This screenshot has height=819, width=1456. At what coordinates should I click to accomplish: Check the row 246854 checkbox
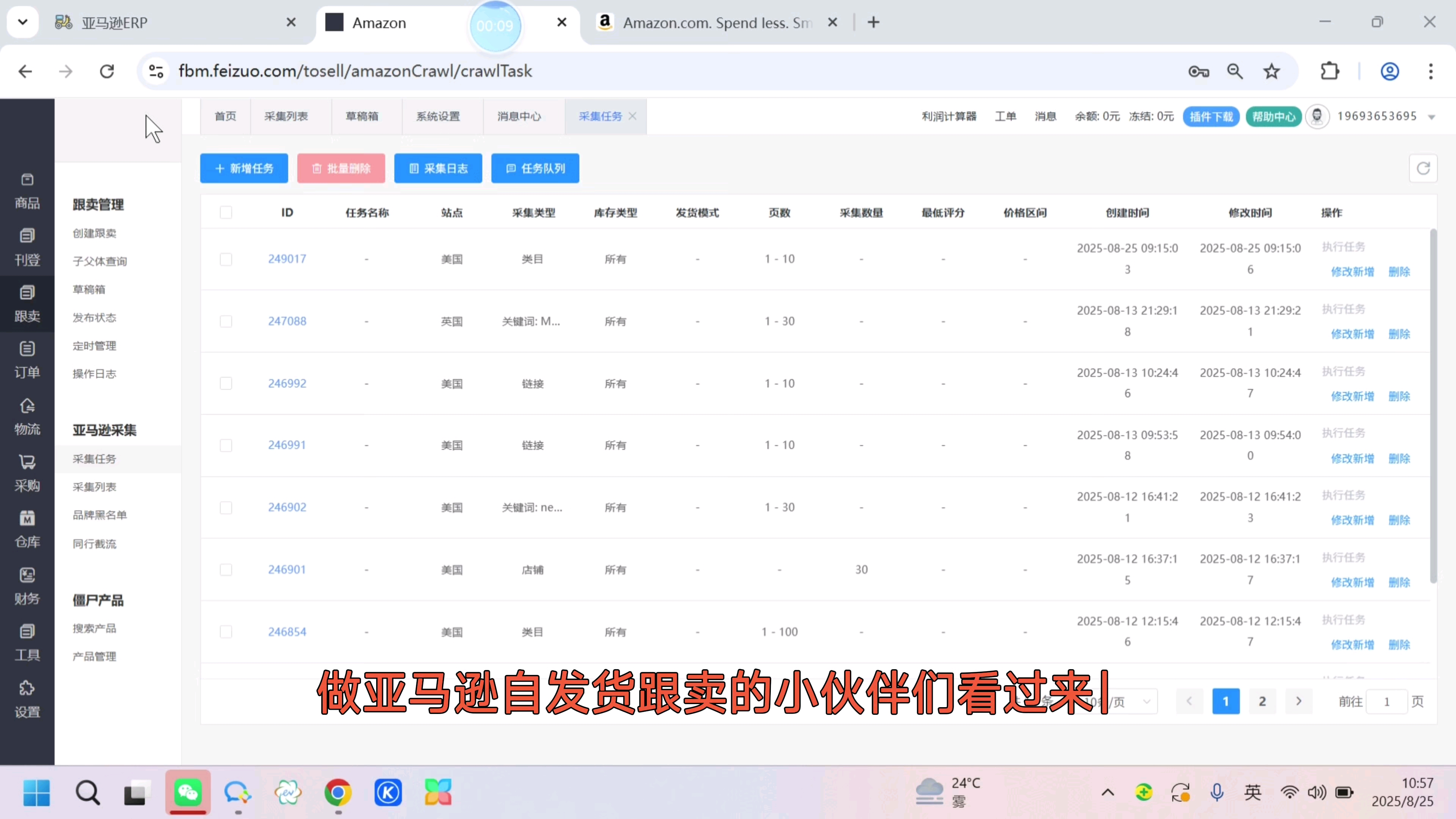tap(226, 631)
